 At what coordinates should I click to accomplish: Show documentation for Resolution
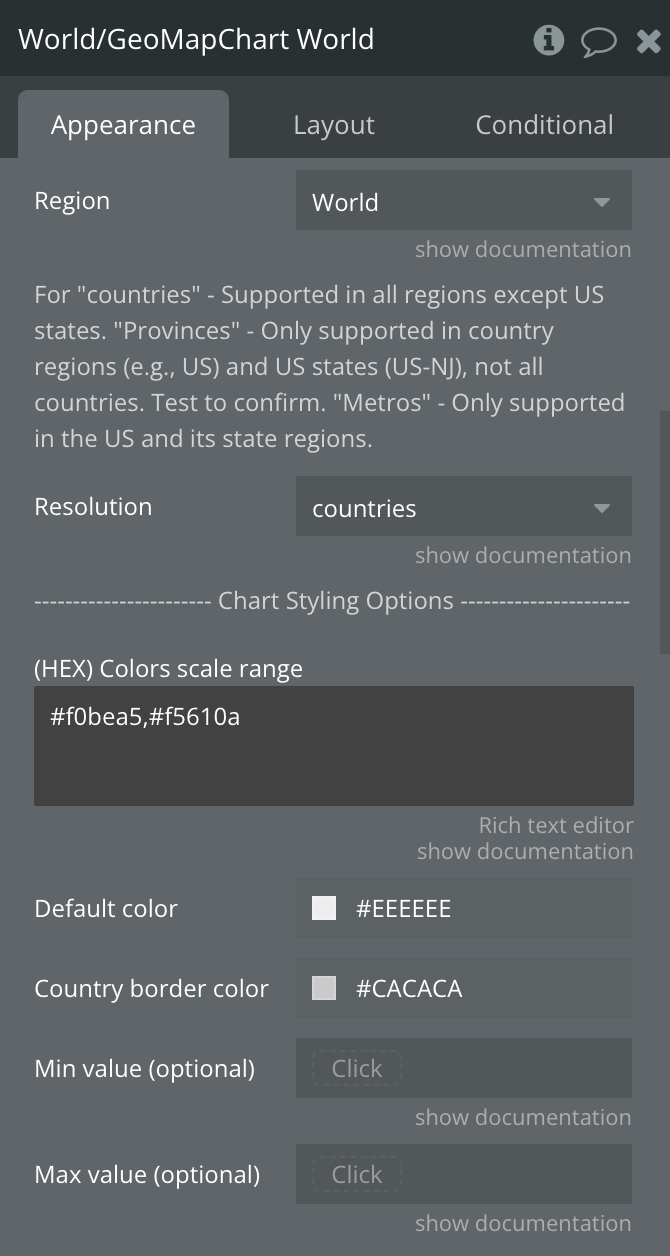tap(523, 555)
